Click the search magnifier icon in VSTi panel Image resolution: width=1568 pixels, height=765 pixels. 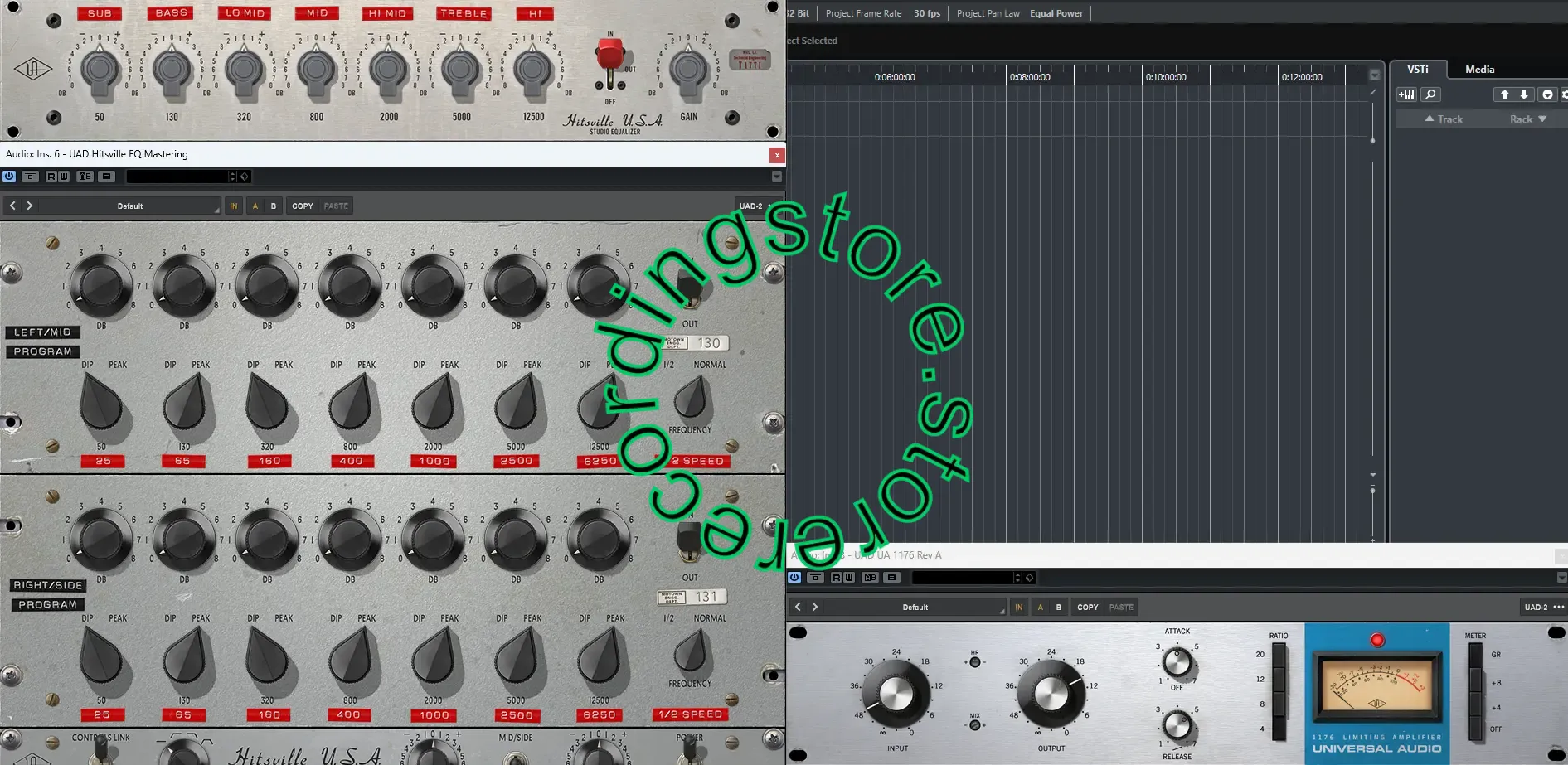1430,94
